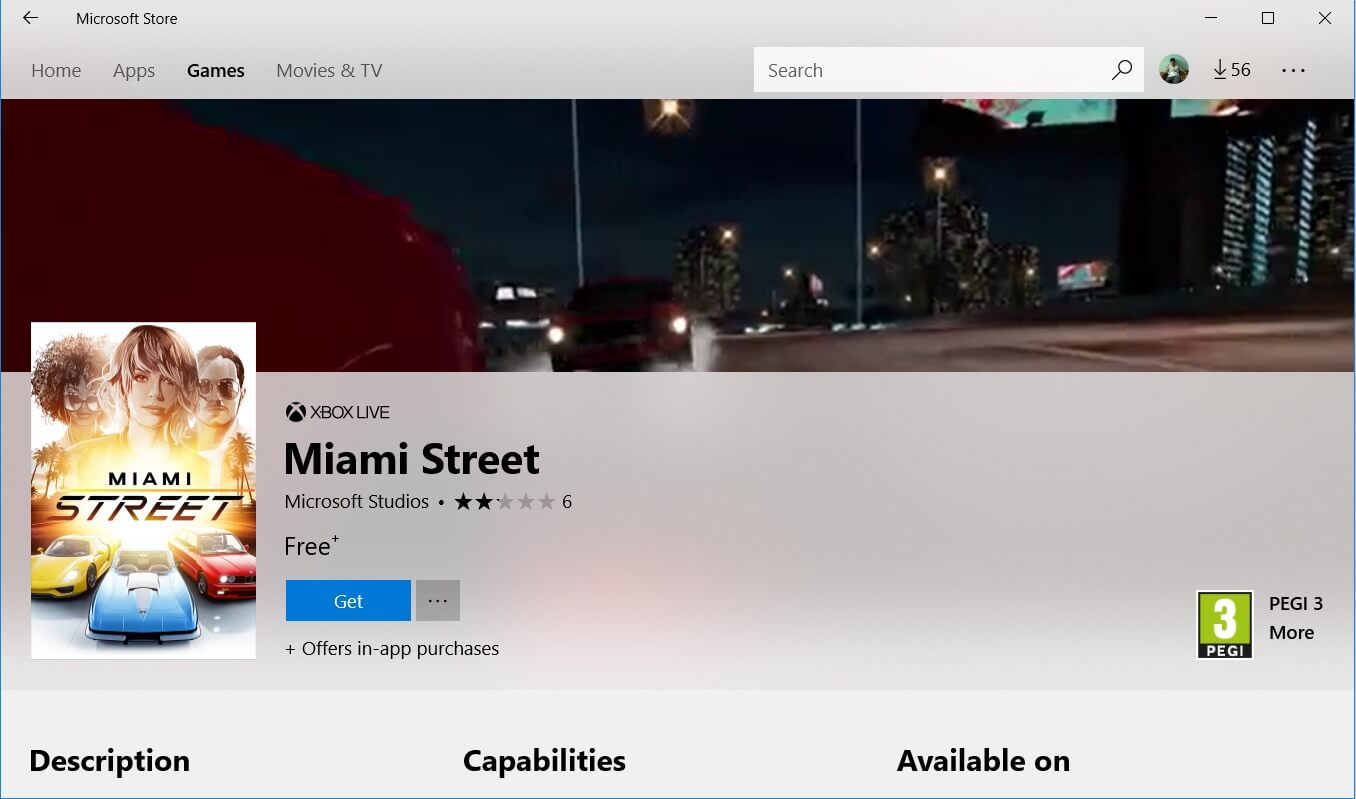
Task: Switch to the Apps tab
Action: pyautogui.click(x=134, y=71)
